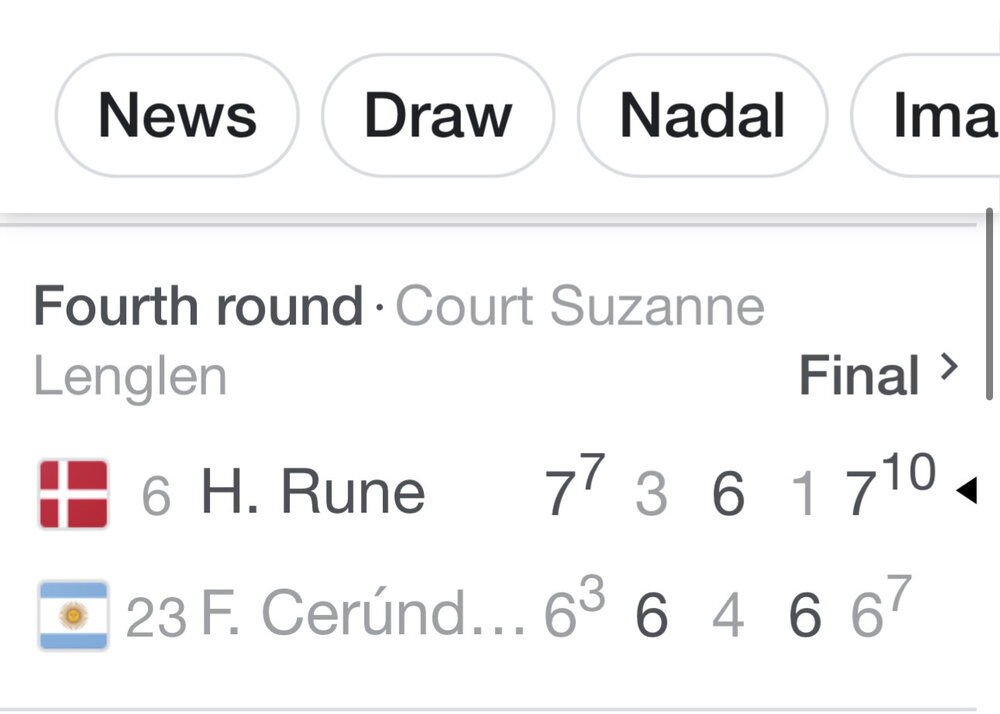Click Cerúndolo's seed number 23
Viewport: 1000px width, 714px height.
tap(156, 618)
